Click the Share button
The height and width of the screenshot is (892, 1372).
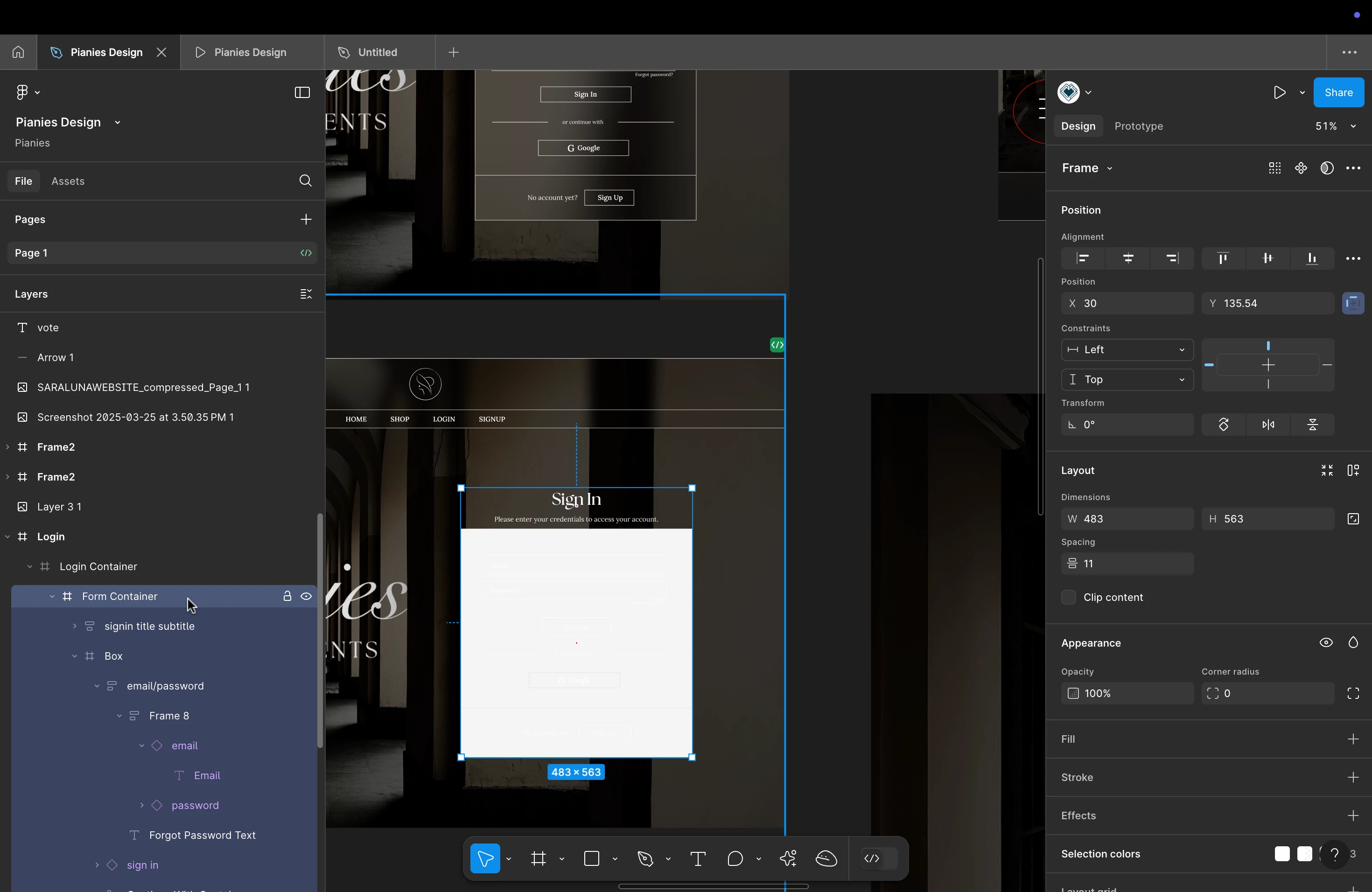pyautogui.click(x=1338, y=92)
